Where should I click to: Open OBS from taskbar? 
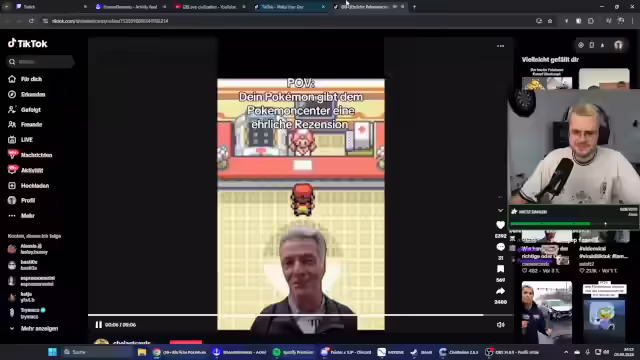pyautogui.click(x=512, y=352)
